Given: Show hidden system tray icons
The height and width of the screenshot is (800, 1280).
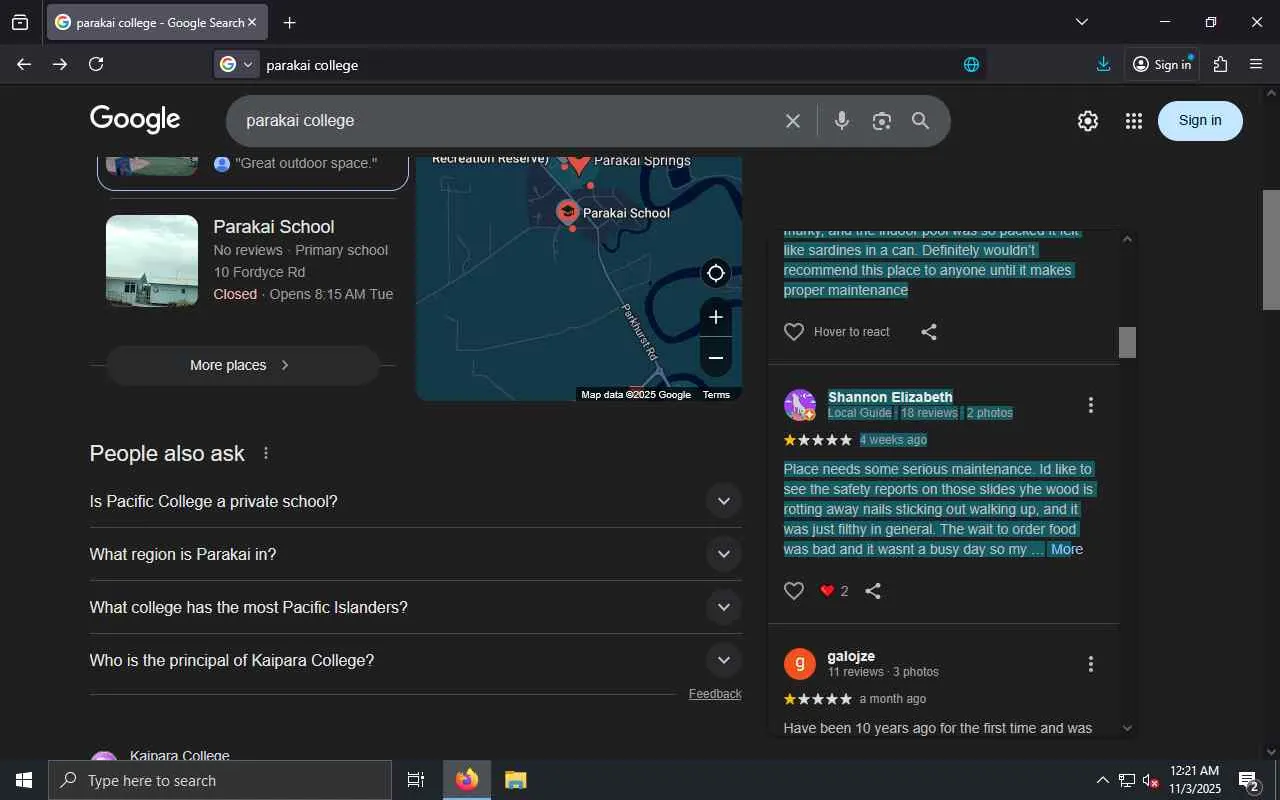Looking at the screenshot, I should point(1102,780).
